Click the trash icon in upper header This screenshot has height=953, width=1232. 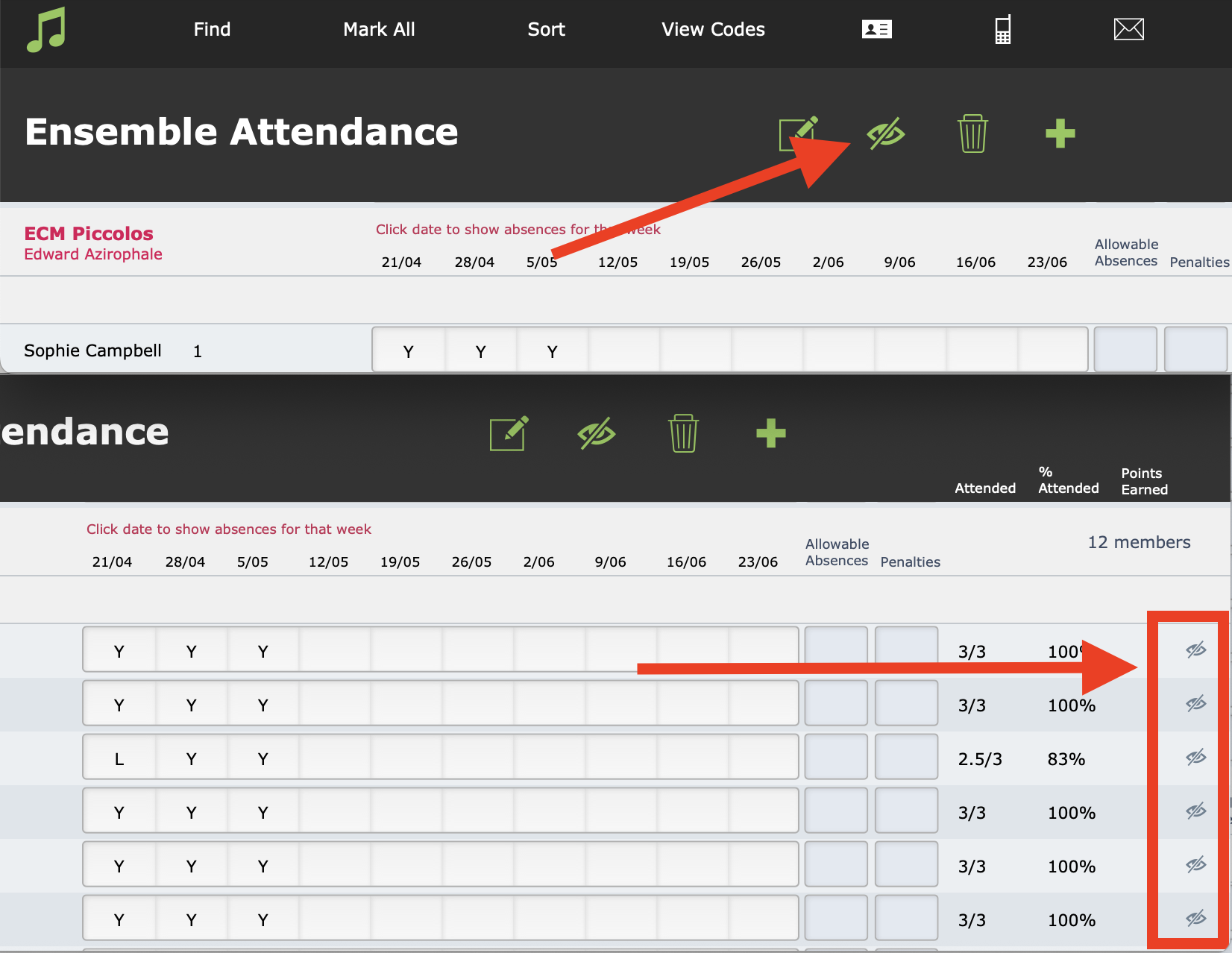(973, 133)
